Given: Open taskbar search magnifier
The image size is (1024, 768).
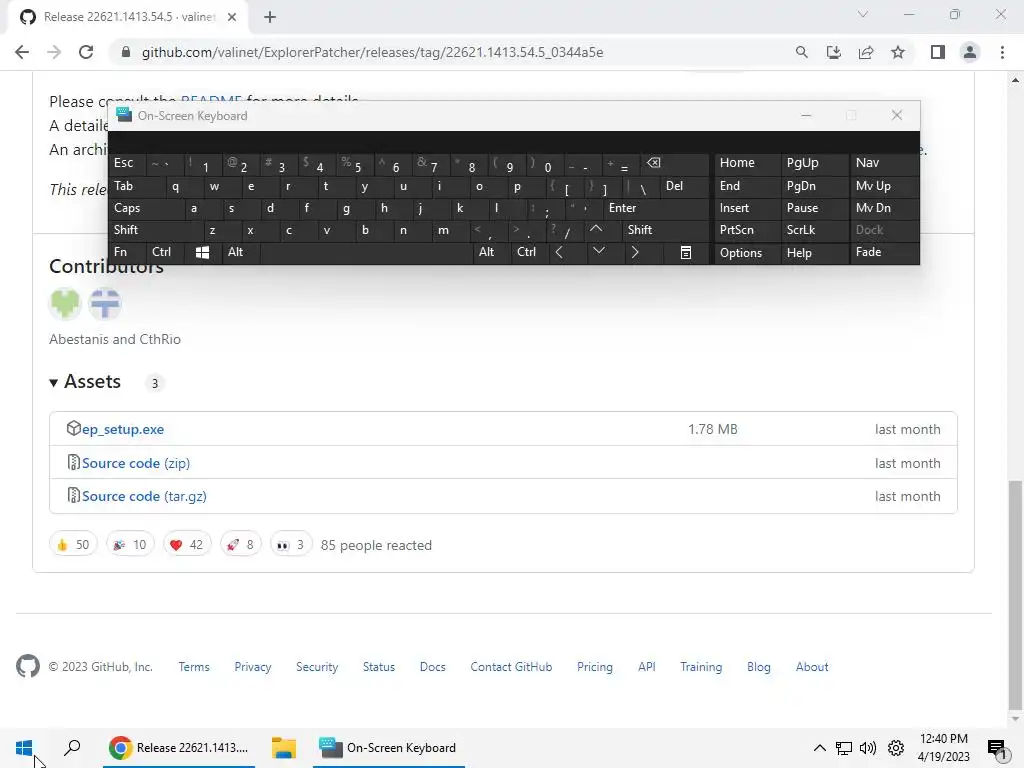Looking at the screenshot, I should pyautogui.click(x=72, y=748).
